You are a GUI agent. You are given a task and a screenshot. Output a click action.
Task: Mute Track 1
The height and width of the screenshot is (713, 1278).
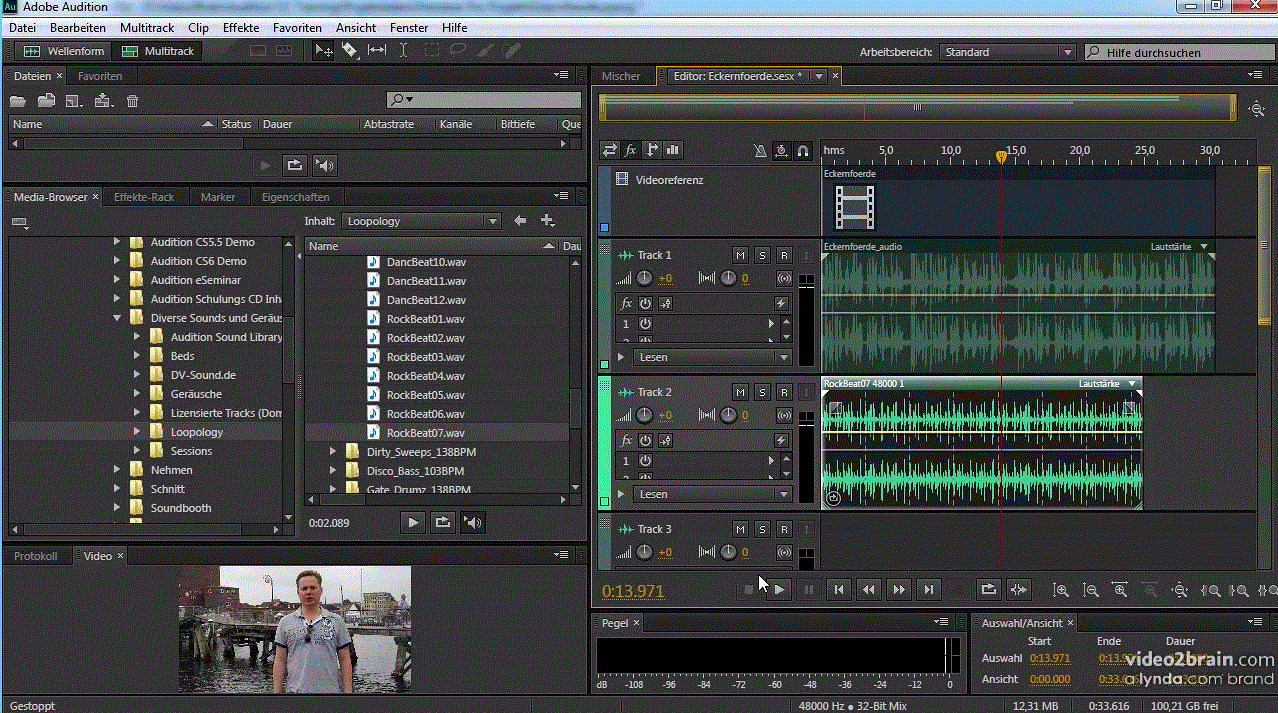pyautogui.click(x=740, y=255)
